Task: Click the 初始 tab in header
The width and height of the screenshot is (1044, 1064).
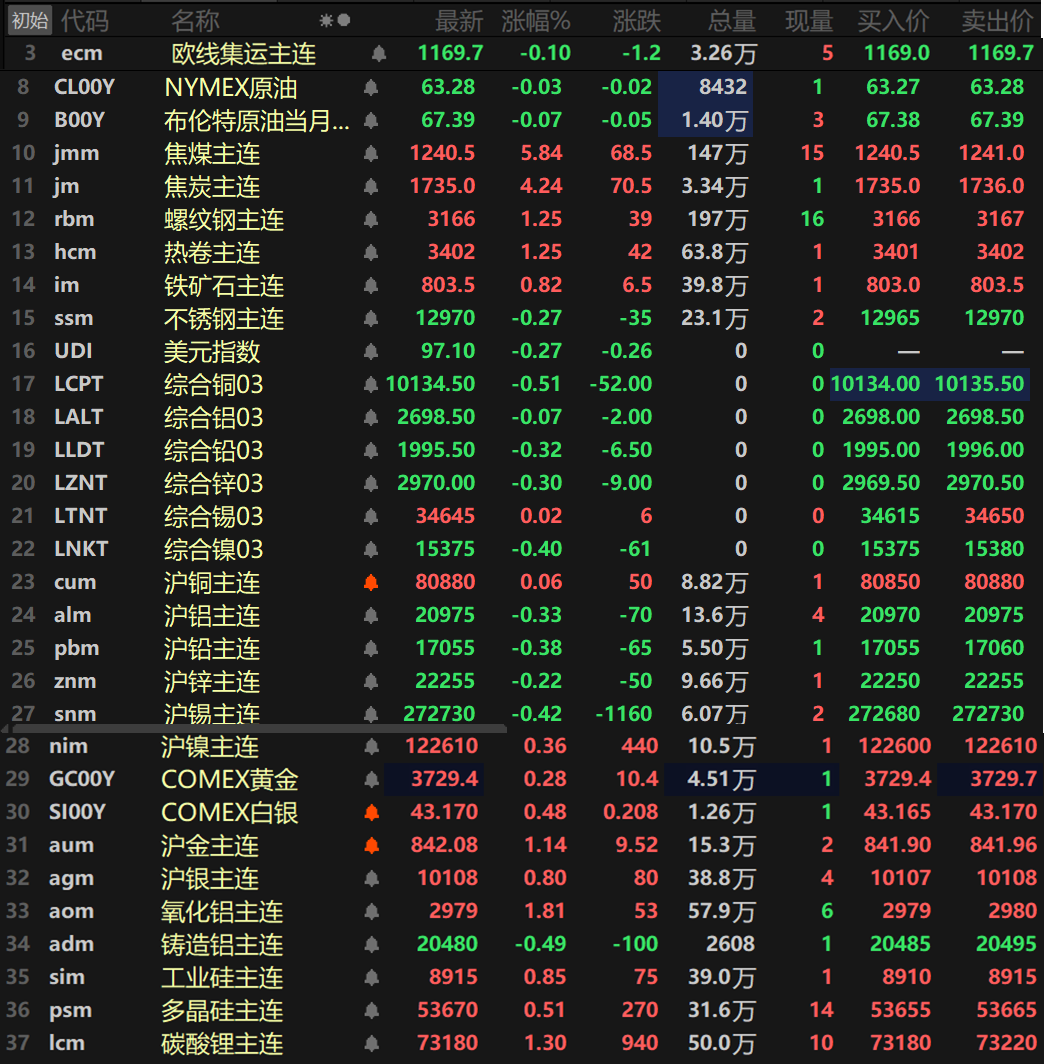Action: click(x=29, y=20)
